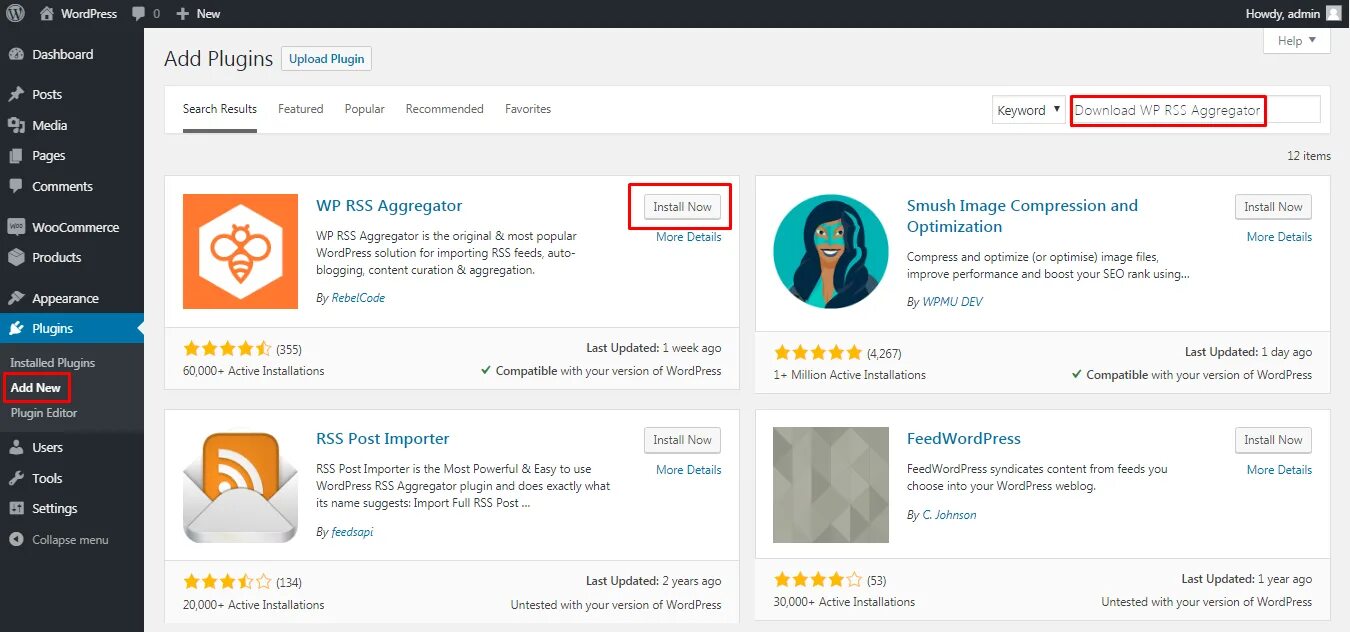The width and height of the screenshot is (1350, 632).
Task: Click the Smush plugin avatar image
Action: pyautogui.click(x=831, y=251)
